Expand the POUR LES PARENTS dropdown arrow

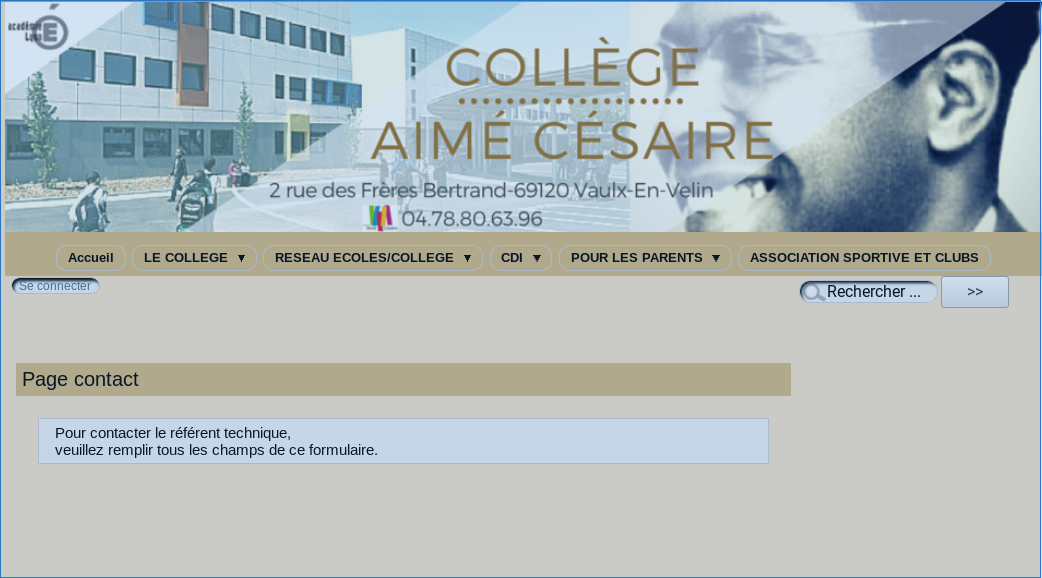pos(716,258)
